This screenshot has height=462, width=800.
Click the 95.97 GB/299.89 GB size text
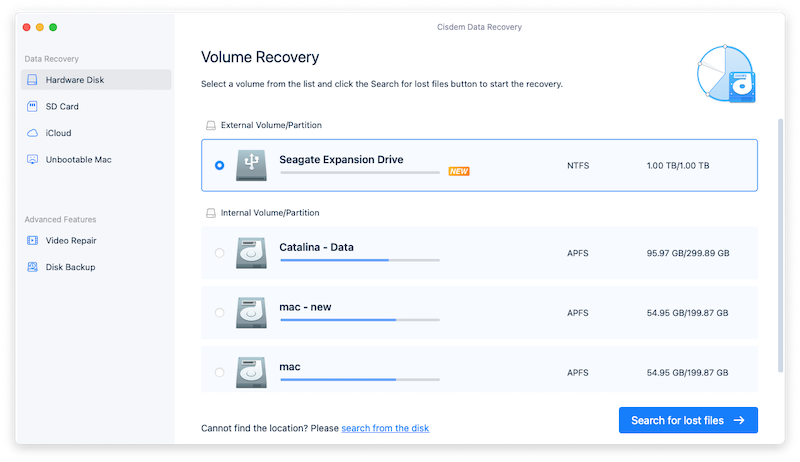point(688,253)
